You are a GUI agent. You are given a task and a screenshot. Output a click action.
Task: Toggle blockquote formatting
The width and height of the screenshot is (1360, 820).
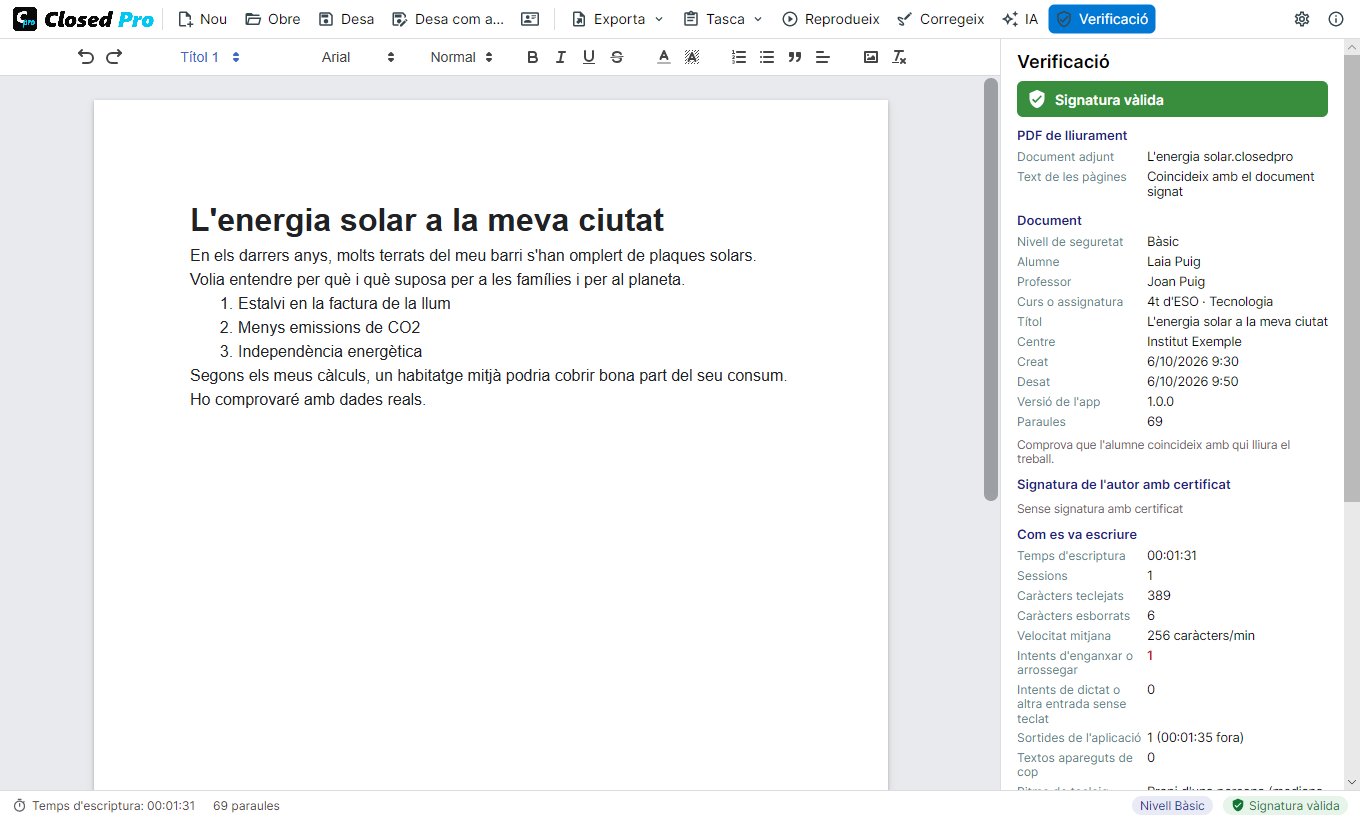coord(795,57)
